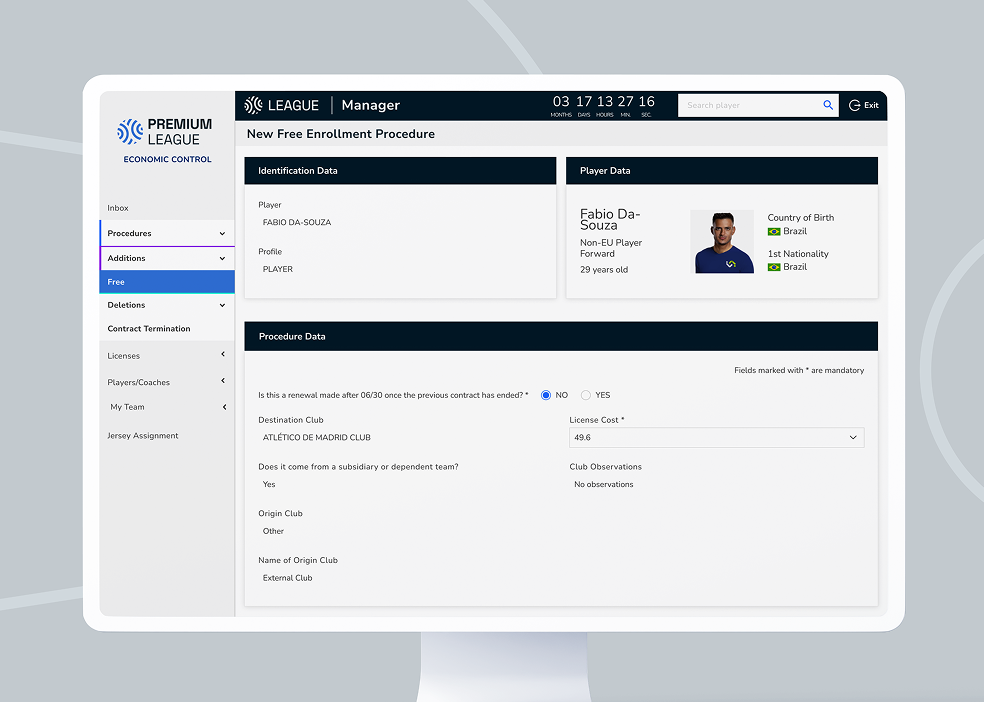Screen dimensions: 984x702
Task: Open Contract Termination
Action: click(149, 328)
